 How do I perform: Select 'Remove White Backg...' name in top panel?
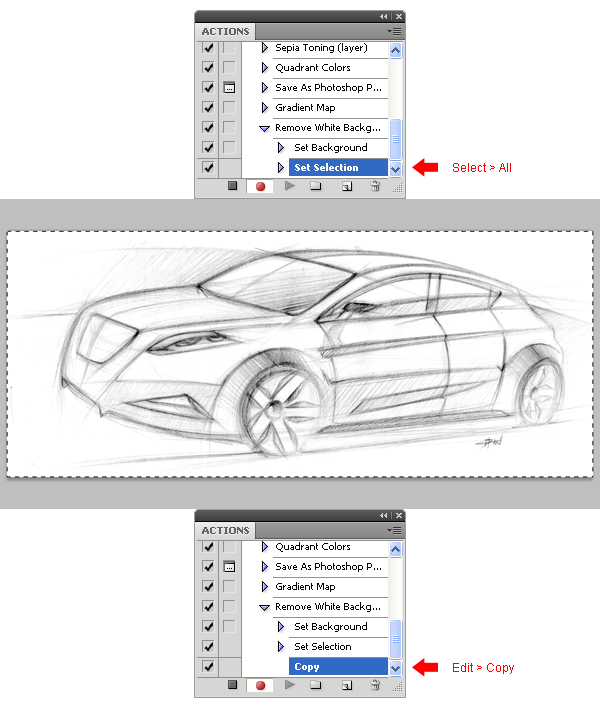click(x=328, y=127)
